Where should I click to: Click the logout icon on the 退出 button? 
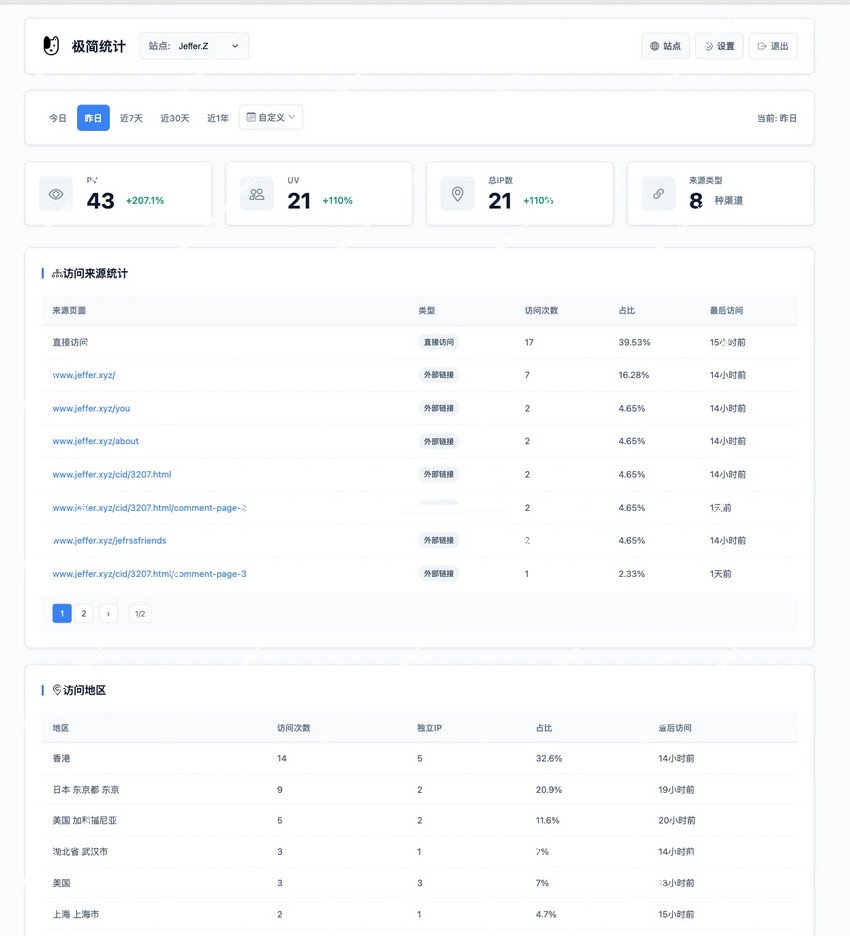[760, 45]
